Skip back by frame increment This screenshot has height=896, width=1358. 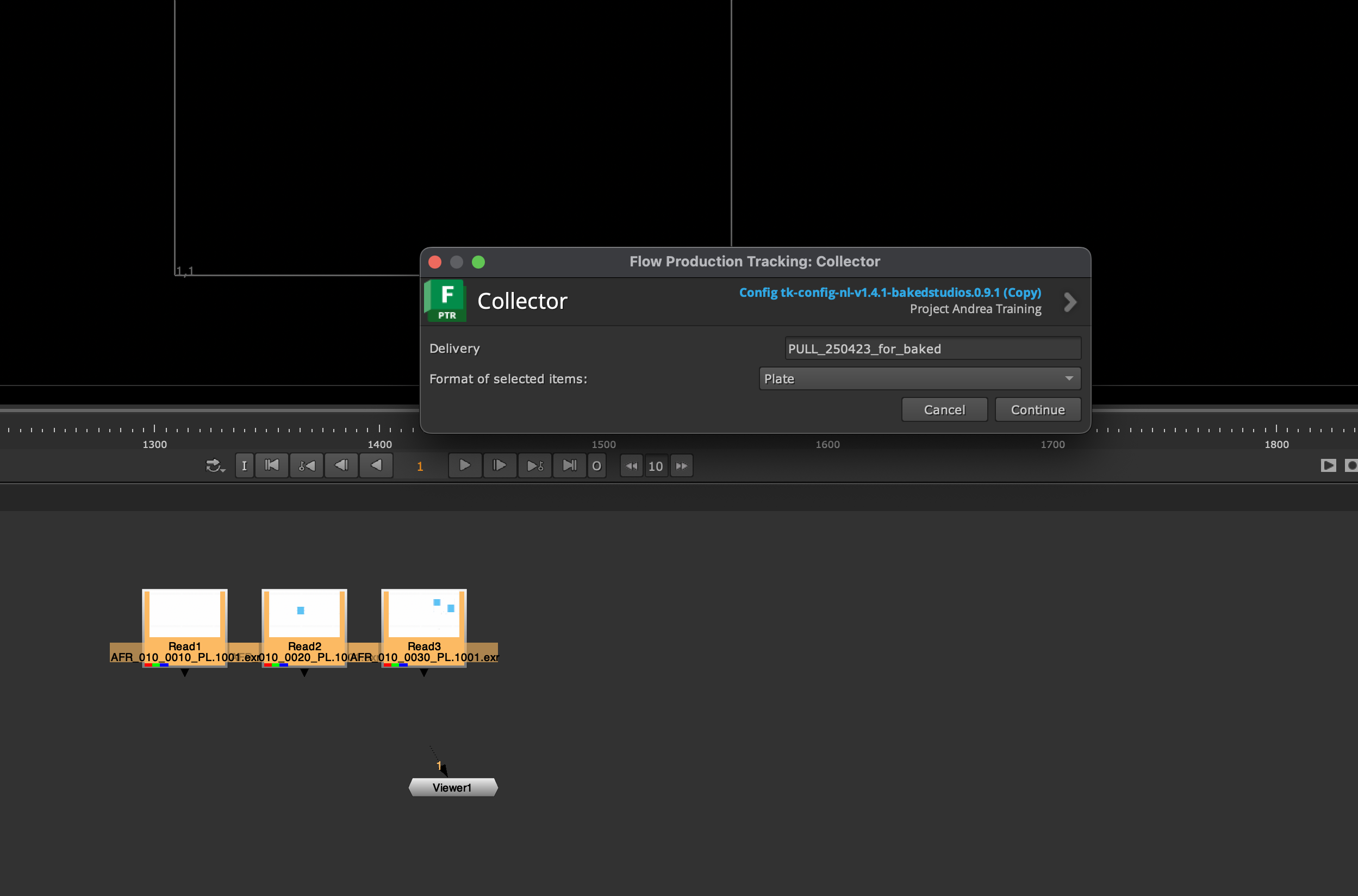[631, 466]
